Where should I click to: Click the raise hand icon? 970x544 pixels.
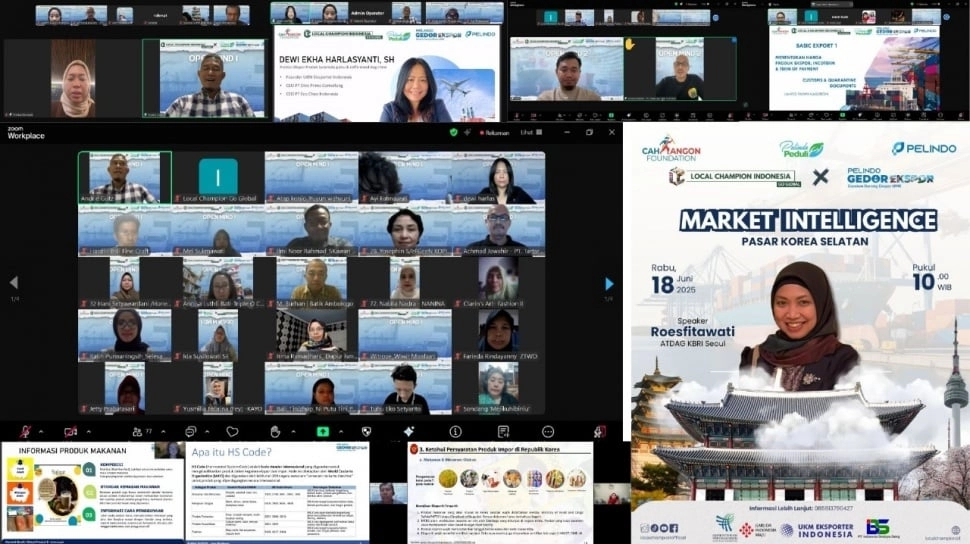[275, 431]
